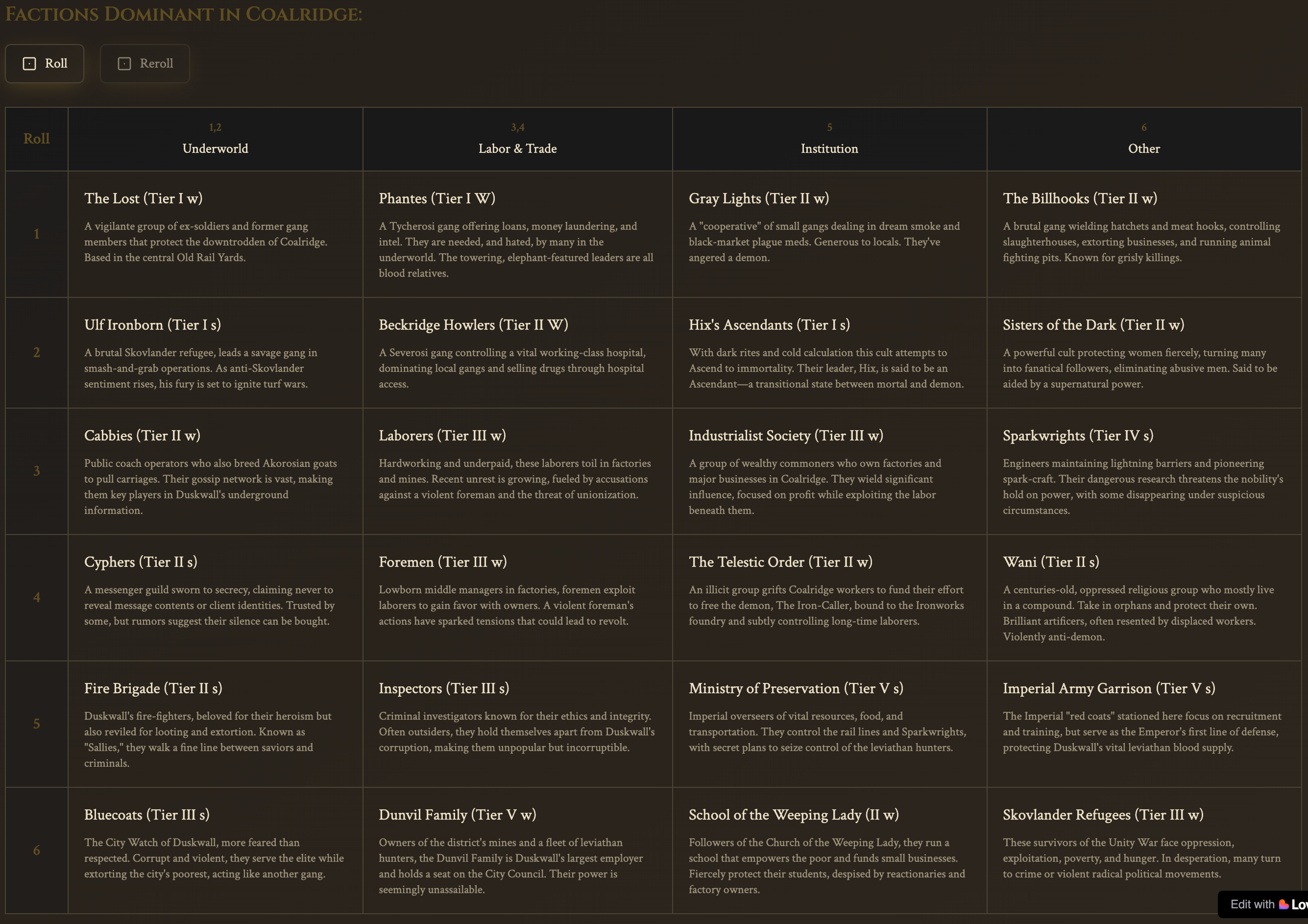Click Hix's Ascendants faction title
The width and height of the screenshot is (1308, 924).
tap(769, 325)
